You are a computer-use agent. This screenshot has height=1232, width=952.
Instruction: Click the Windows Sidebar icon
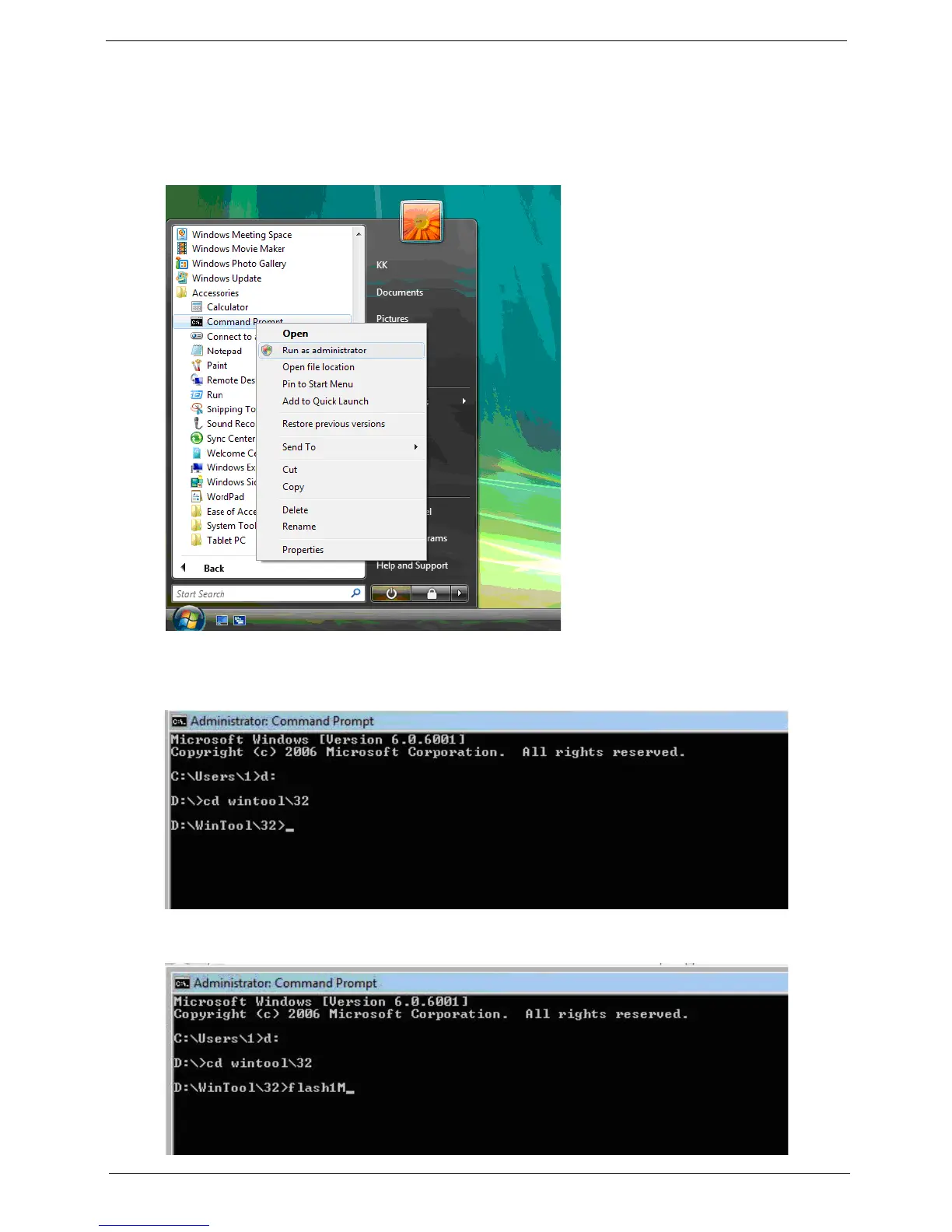tap(197, 482)
